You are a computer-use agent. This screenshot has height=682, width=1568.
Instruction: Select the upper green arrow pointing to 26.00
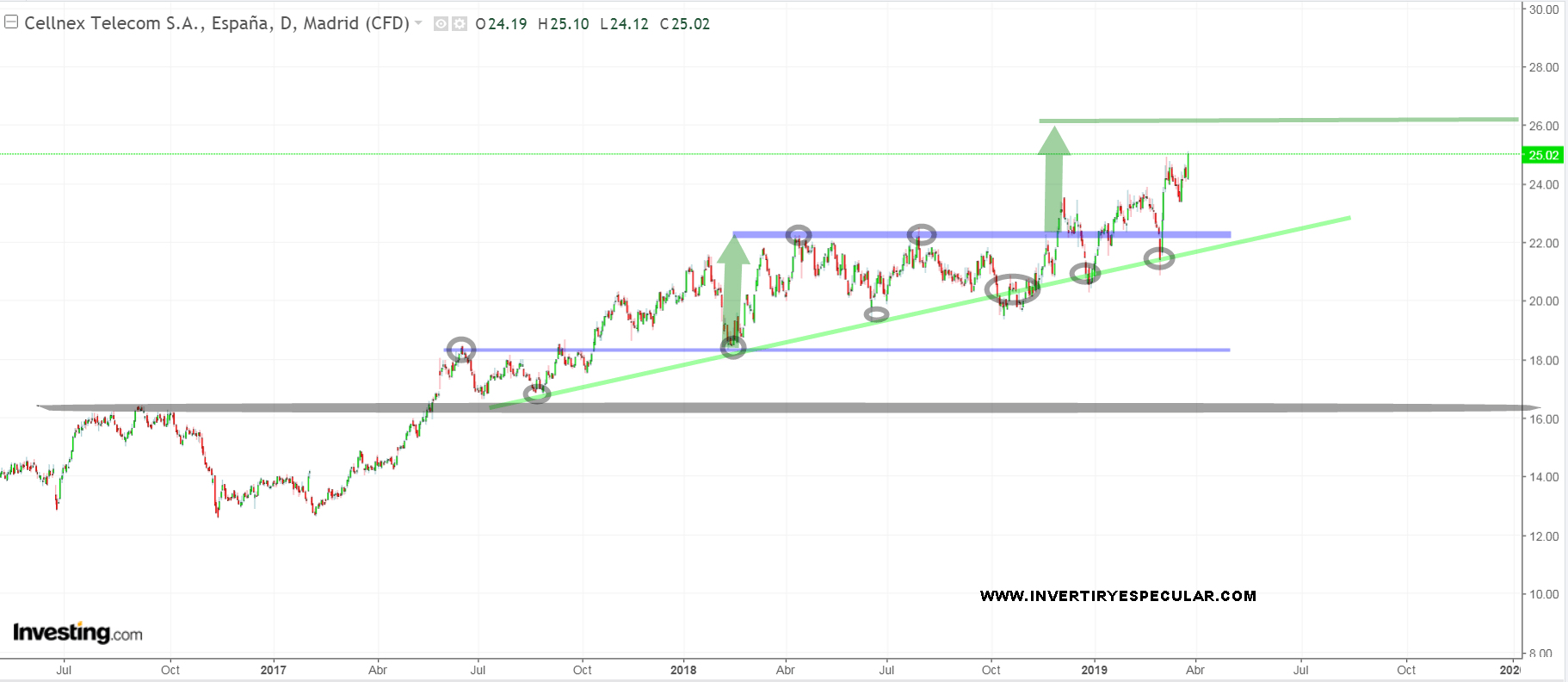coord(1053,181)
